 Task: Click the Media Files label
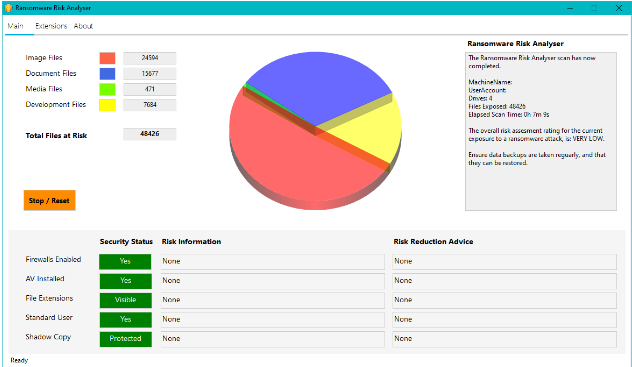pyautogui.click(x=44, y=89)
